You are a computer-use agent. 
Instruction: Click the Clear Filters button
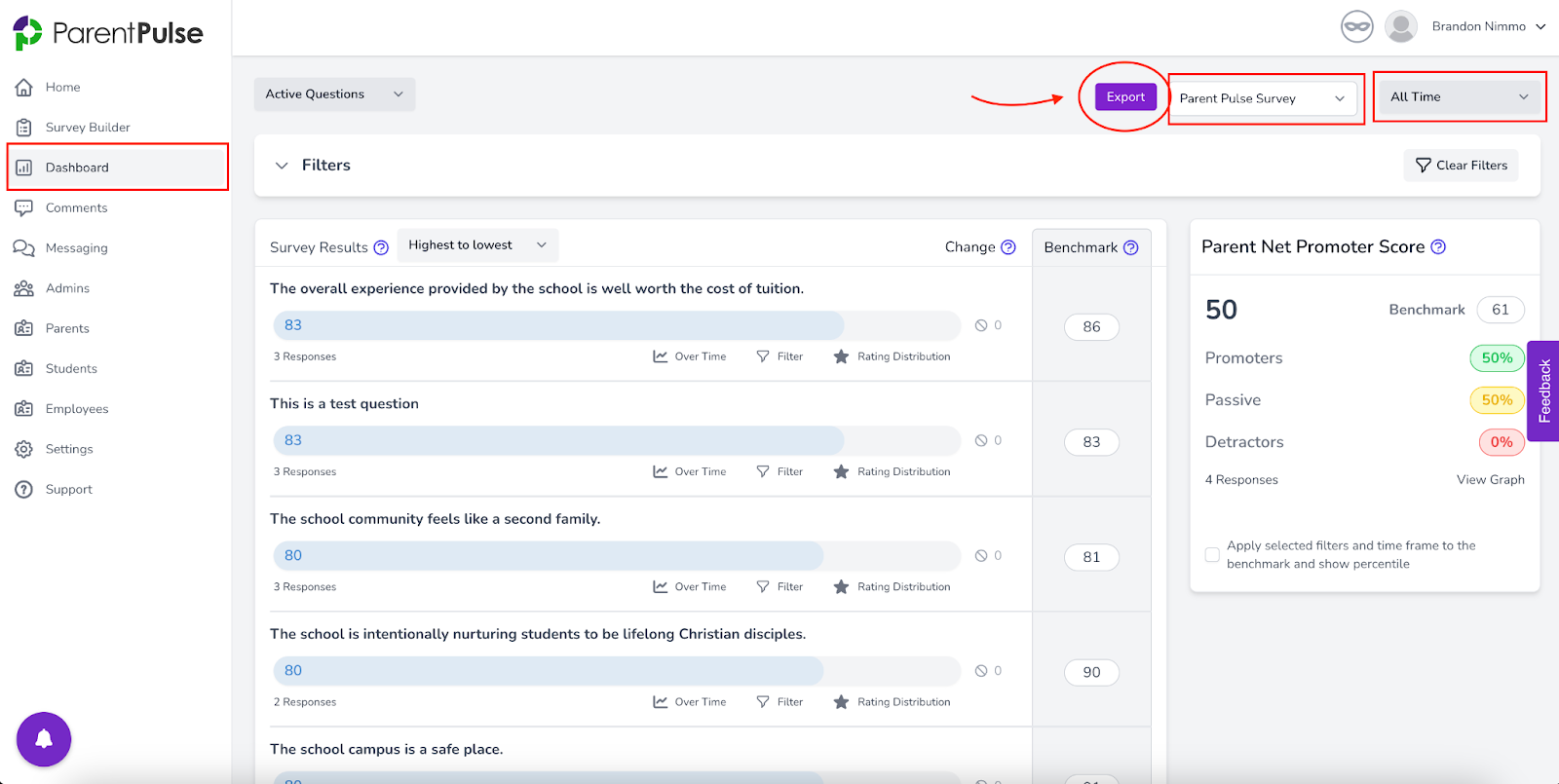coord(1461,166)
